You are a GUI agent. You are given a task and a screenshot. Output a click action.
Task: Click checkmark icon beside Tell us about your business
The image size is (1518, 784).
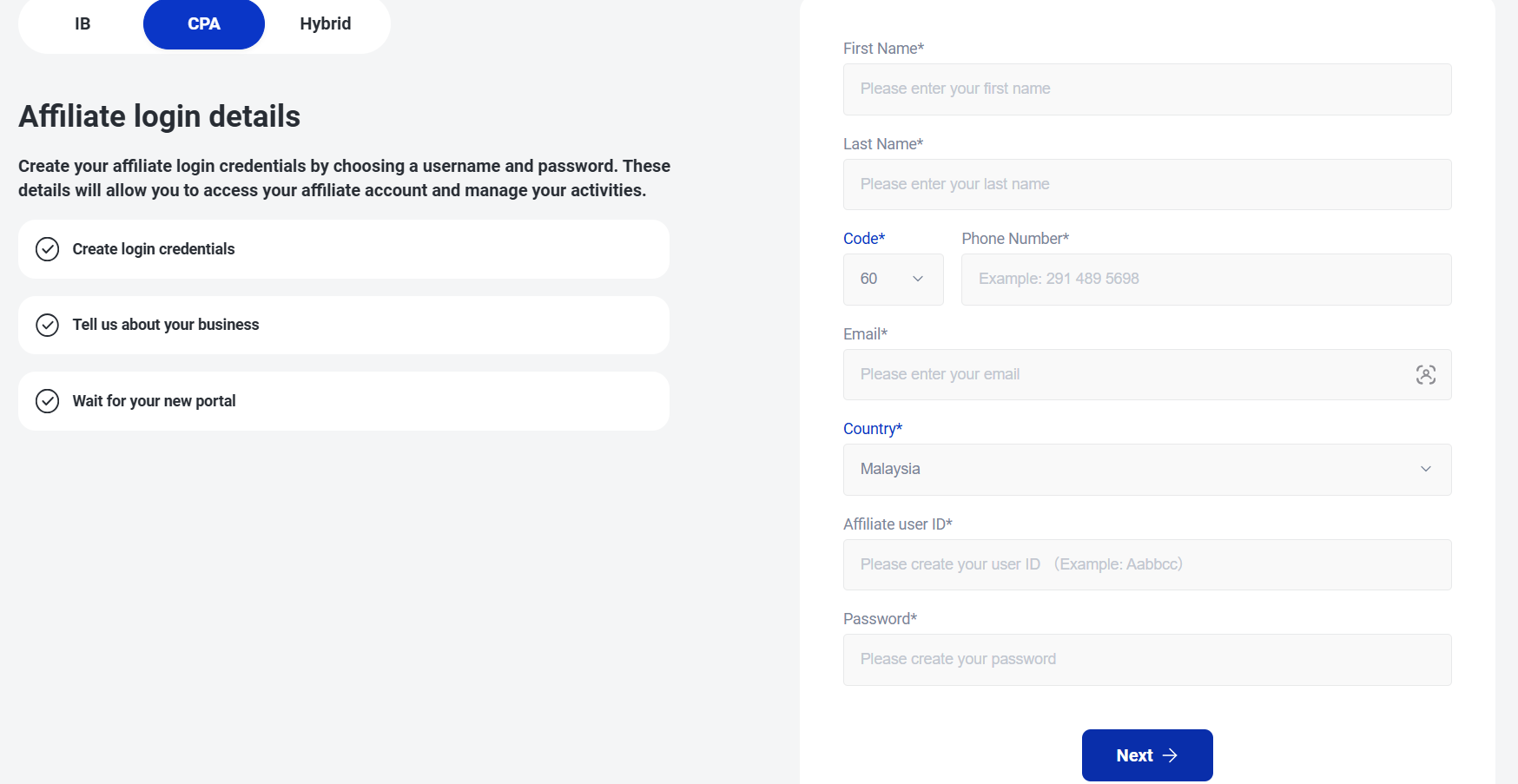point(47,325)
